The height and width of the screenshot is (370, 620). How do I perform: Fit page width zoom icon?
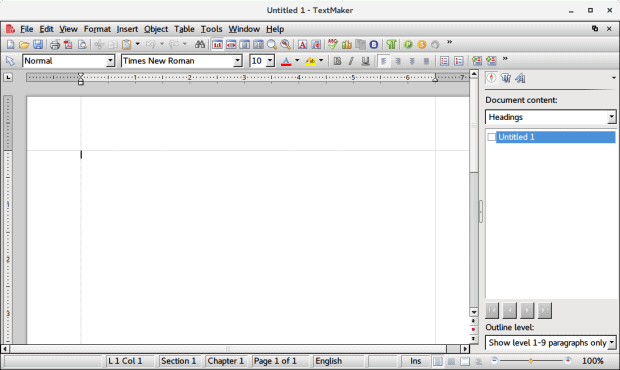[231, 44]
